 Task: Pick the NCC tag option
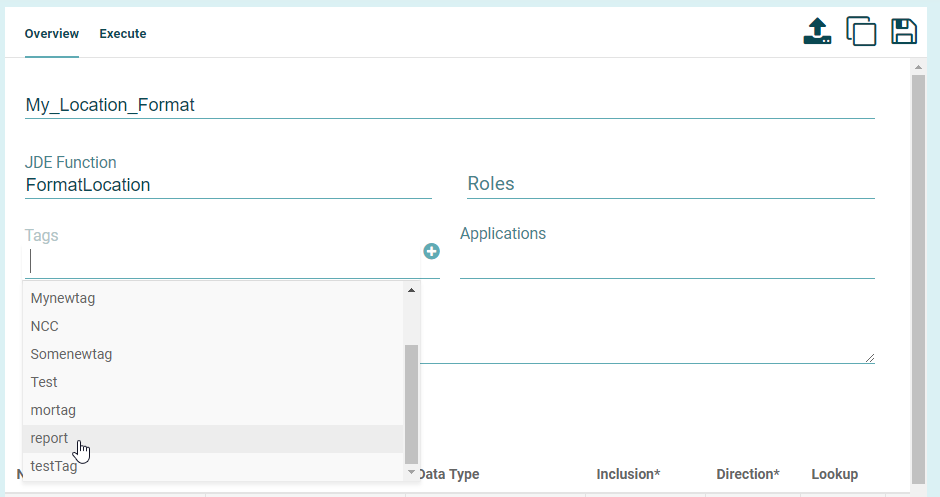point(45,326)
